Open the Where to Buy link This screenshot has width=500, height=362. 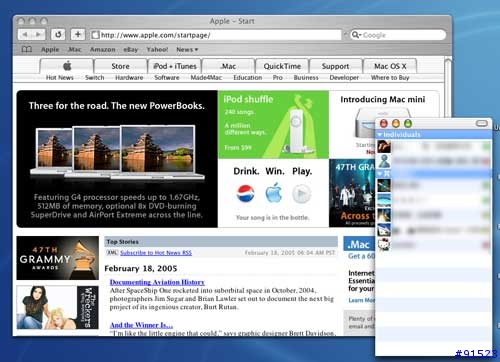click(x=390, y=77)
